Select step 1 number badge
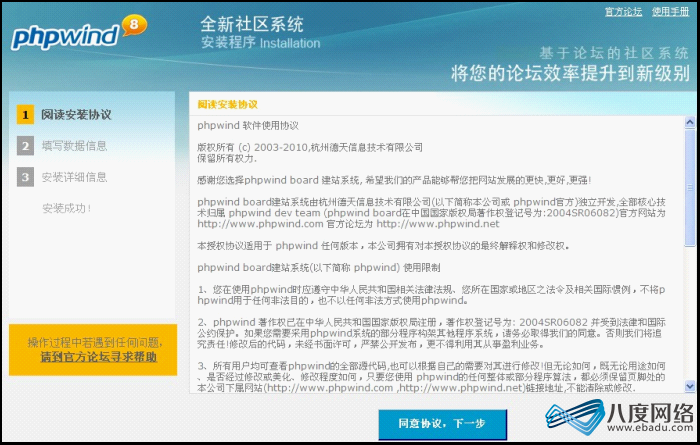Viewport: 700px width, 445px height. click(25, 115)
